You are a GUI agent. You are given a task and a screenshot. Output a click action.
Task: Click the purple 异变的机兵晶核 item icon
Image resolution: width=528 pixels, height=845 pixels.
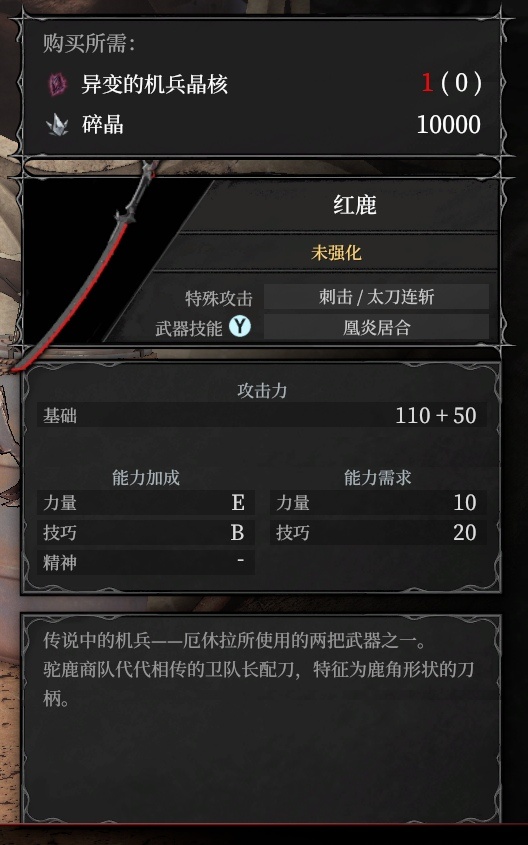pos(57,85)
